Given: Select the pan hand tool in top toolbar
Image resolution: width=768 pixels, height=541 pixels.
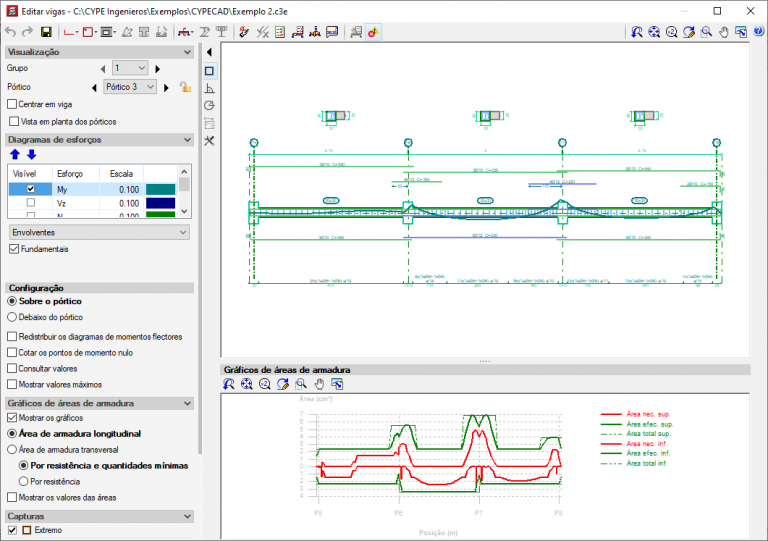Looking at the screenshot, I should (x=723, y=32).
